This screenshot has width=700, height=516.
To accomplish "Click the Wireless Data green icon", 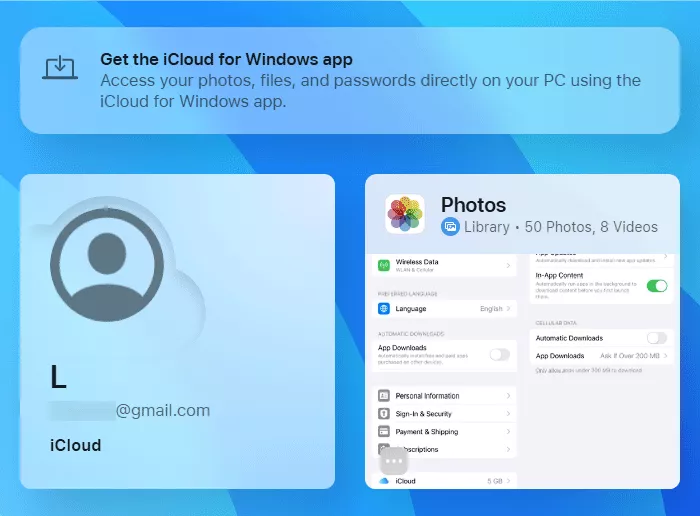I will (383, 265).
